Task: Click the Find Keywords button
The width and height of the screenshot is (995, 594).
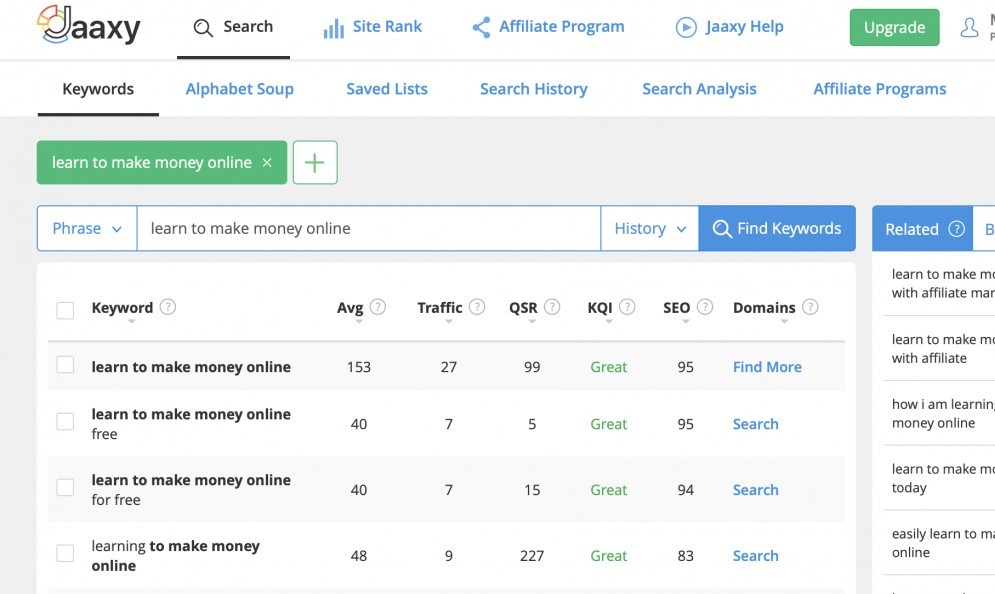Action: tap(777, 228)
